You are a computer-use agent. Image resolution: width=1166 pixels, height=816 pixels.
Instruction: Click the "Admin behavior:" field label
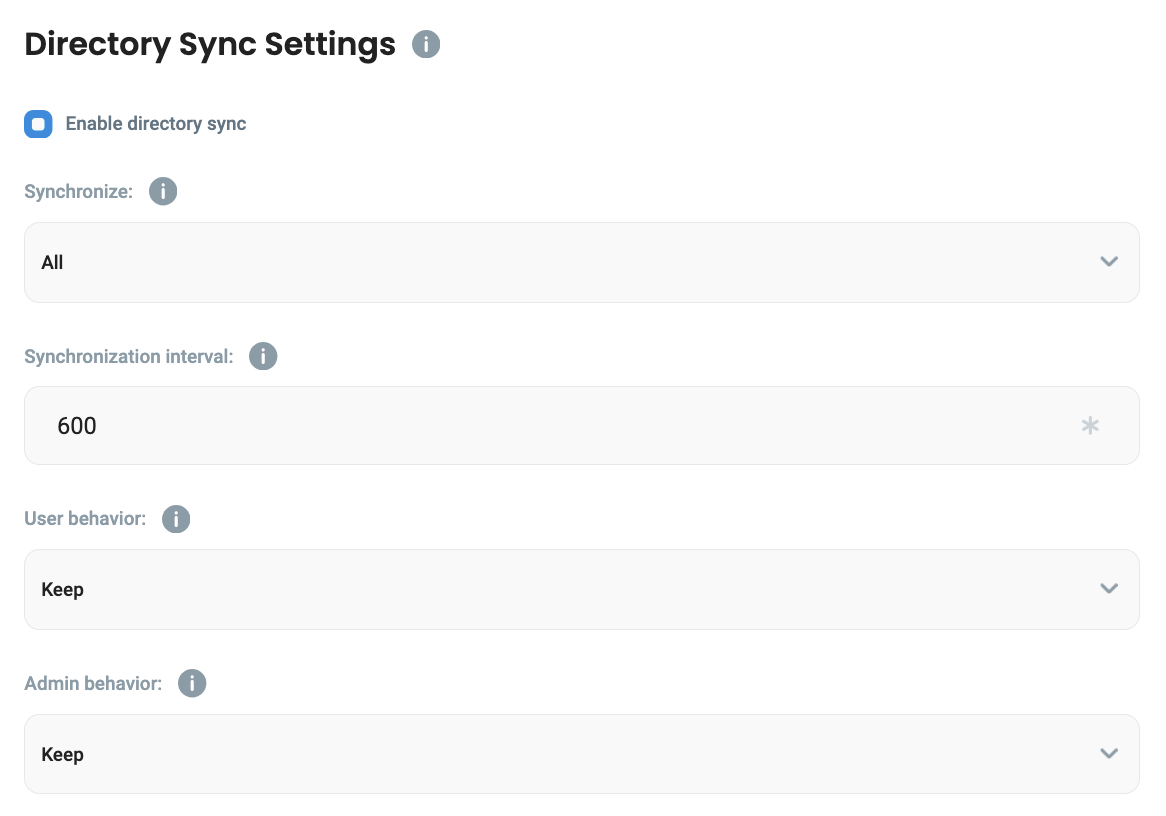click(93, 684)
